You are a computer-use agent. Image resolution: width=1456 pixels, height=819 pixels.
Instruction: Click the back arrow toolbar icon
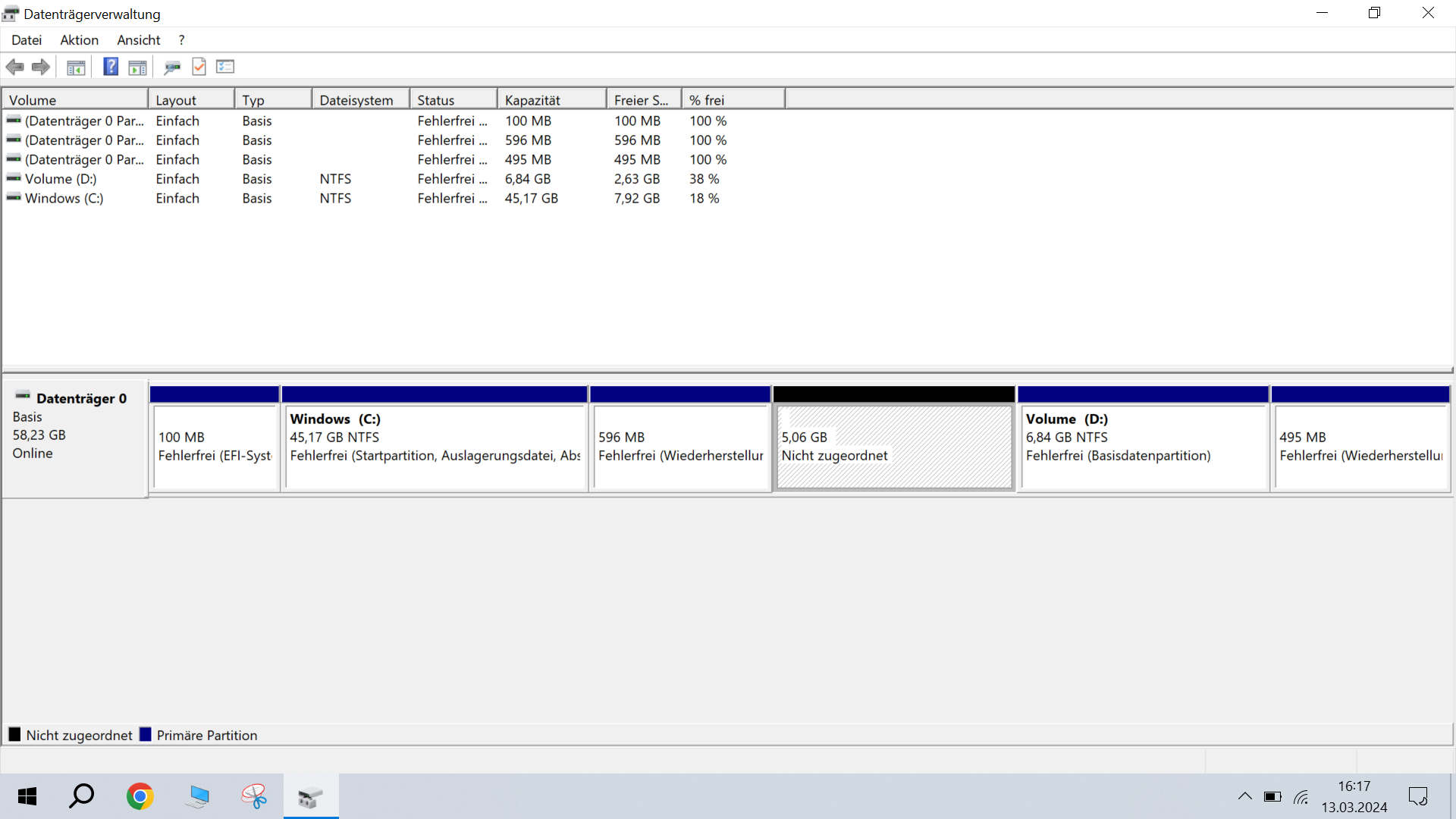[14, 67]
